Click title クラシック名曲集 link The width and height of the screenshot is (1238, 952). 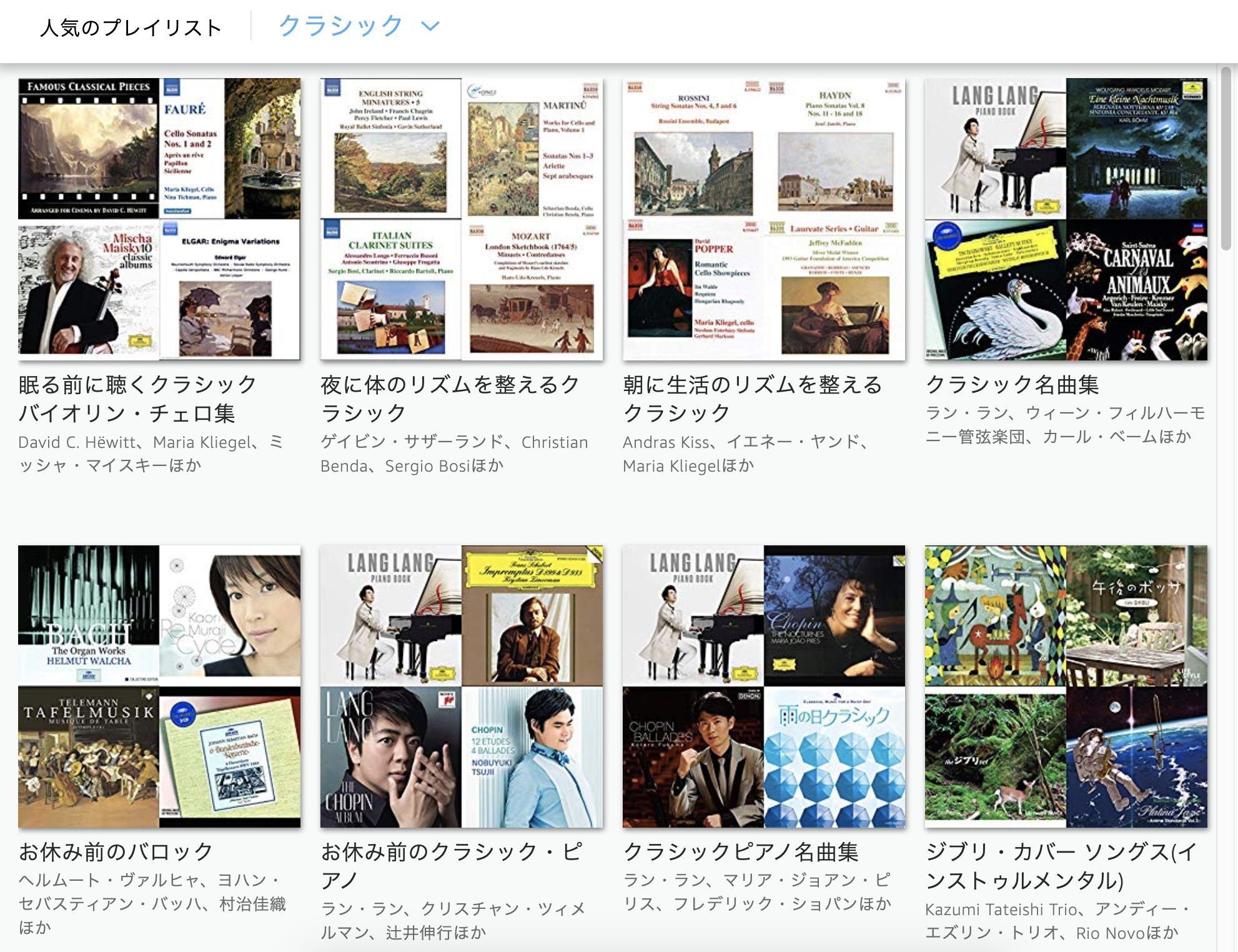[1012, 385]
